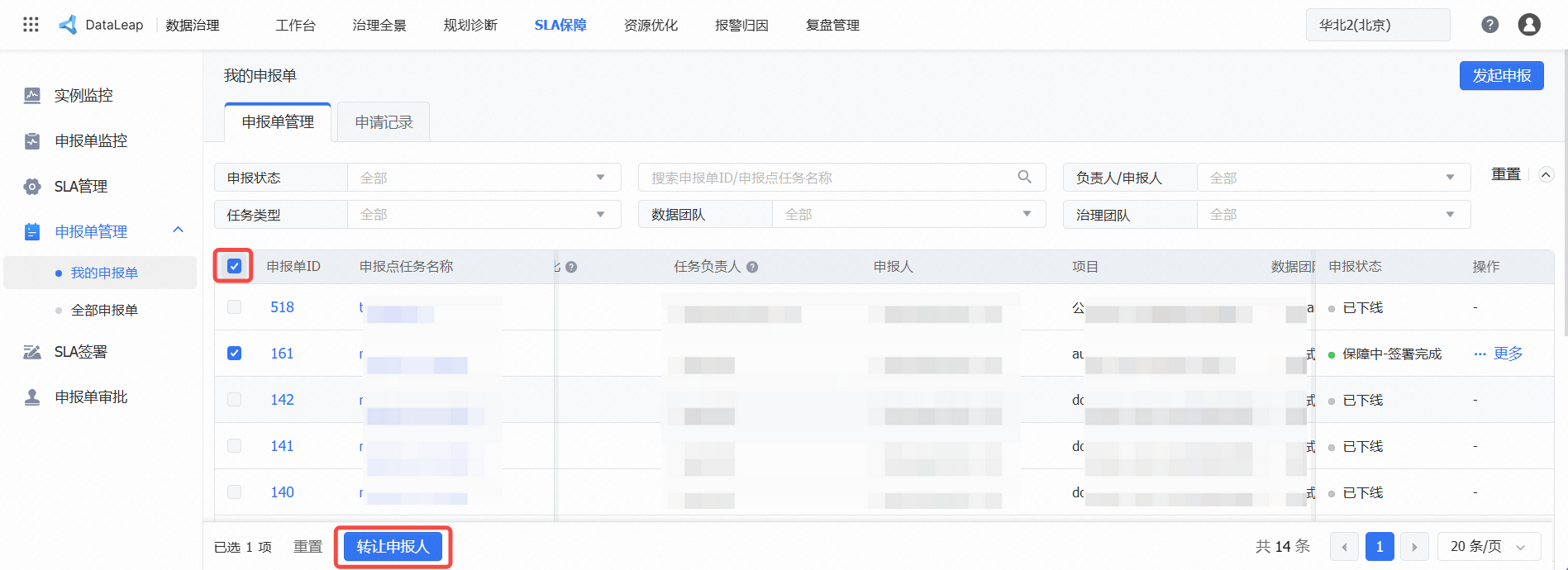This screenshot has width=1568, height=570.
Task: Click the help icon beside 任务负责人
Action: click(752, 267)
